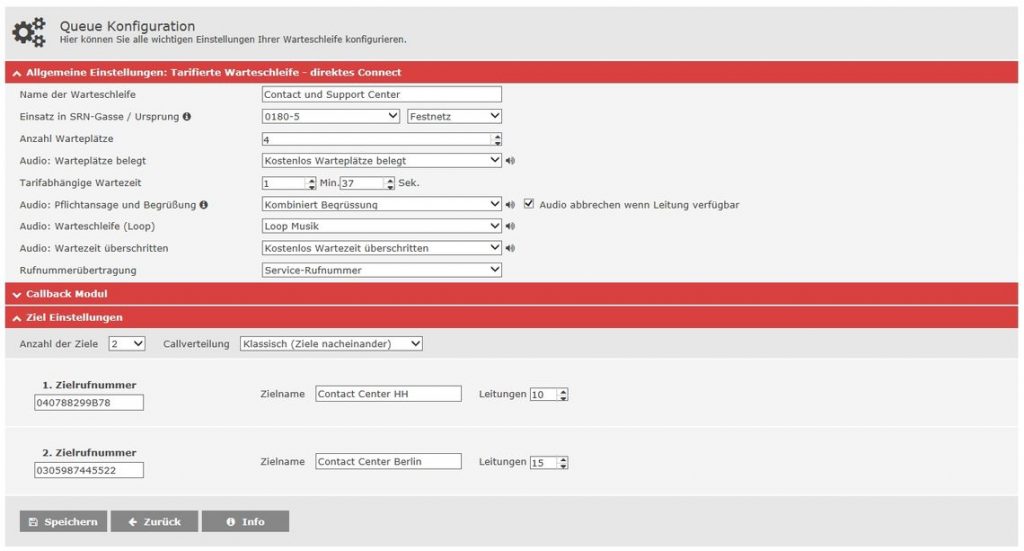Open the Festnetz origin dropdown

(454, 116)
